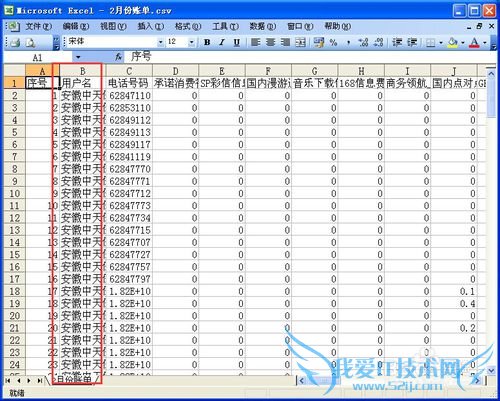This screenshot has height=401, width=500.
Task: Apply the currency style format
Action: [x=318, y=42]
